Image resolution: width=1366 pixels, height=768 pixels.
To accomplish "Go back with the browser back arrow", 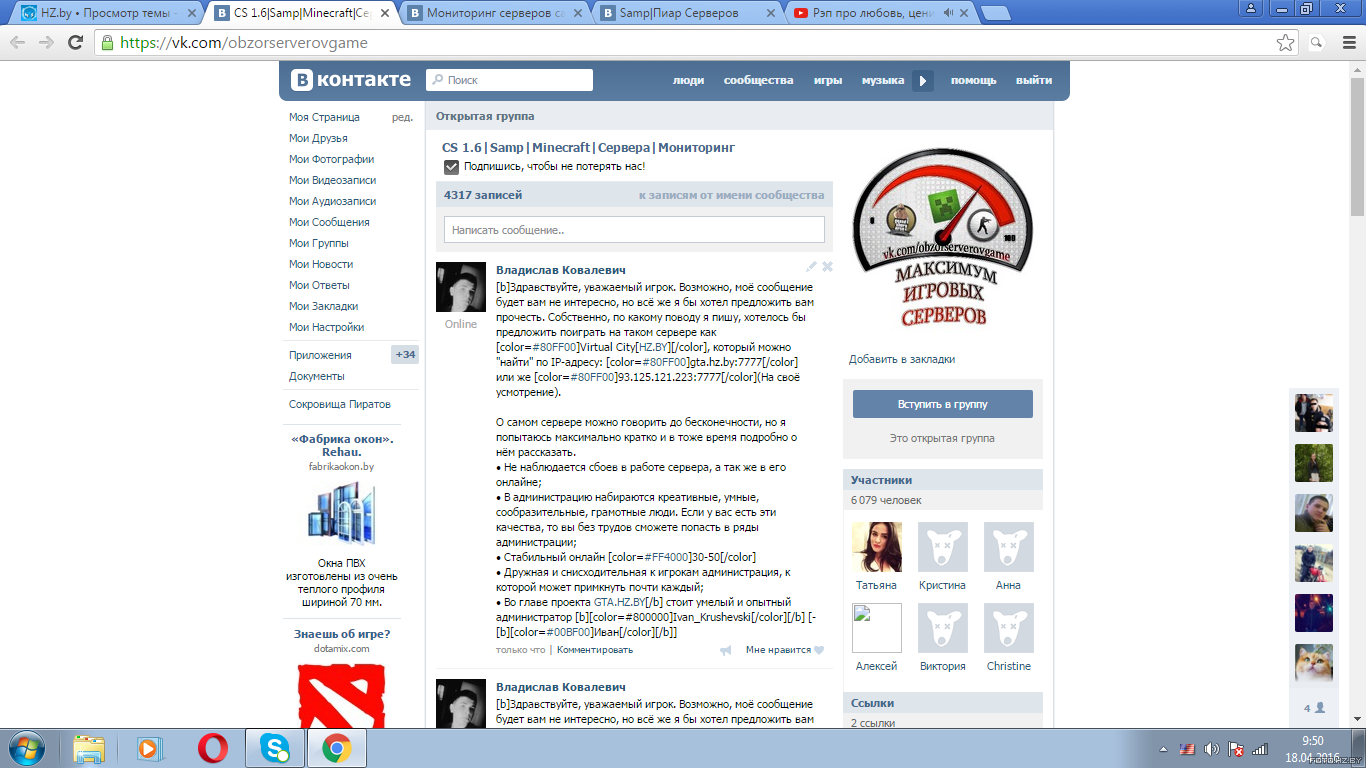I will 19,43.
